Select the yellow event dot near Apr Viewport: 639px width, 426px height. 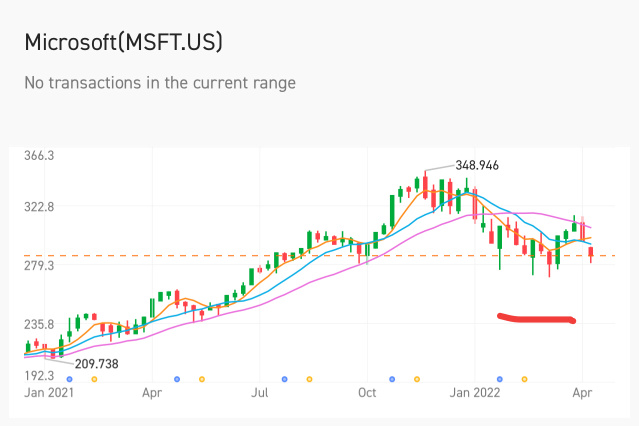point(202,379)
